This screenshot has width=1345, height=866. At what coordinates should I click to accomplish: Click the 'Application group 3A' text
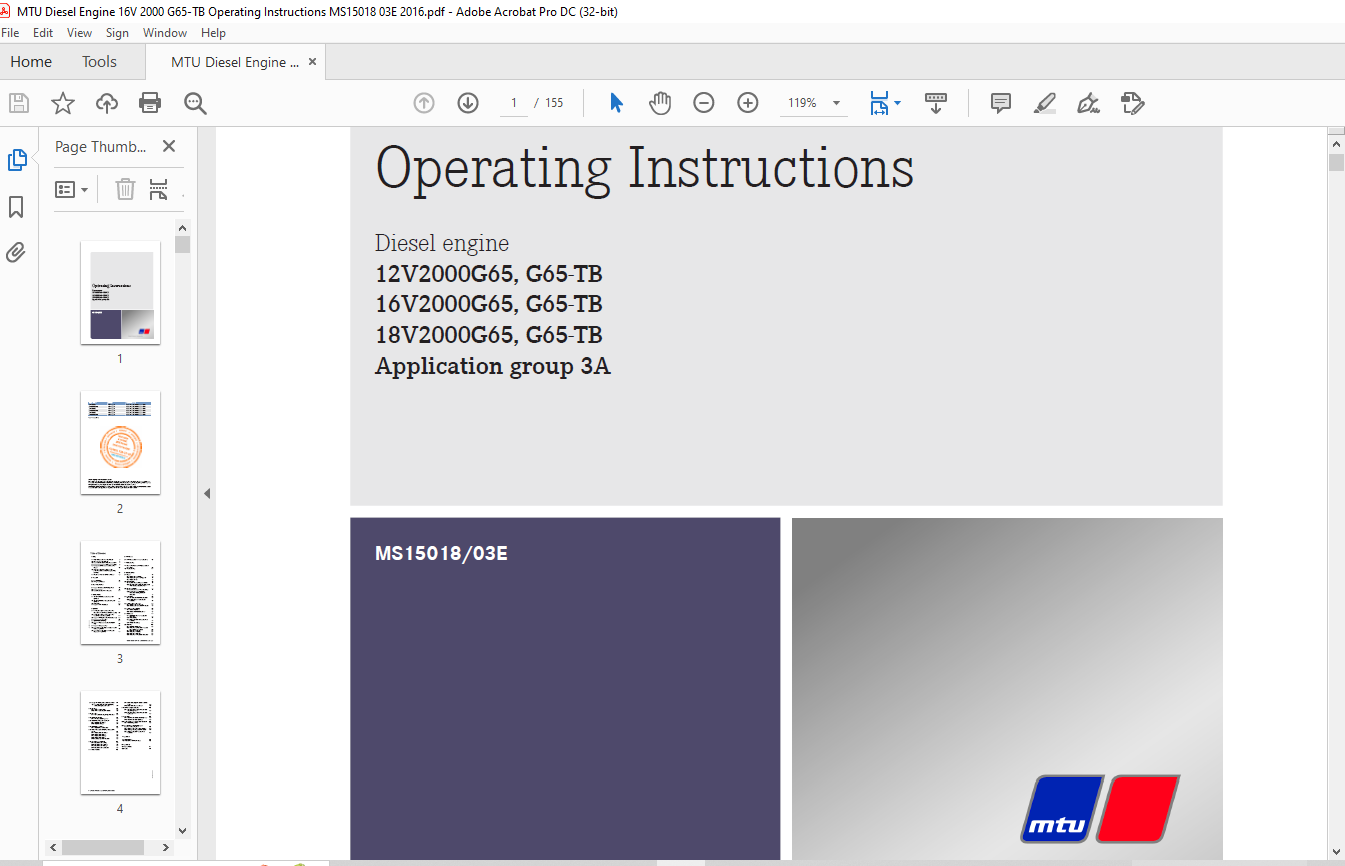click(493, 366)
